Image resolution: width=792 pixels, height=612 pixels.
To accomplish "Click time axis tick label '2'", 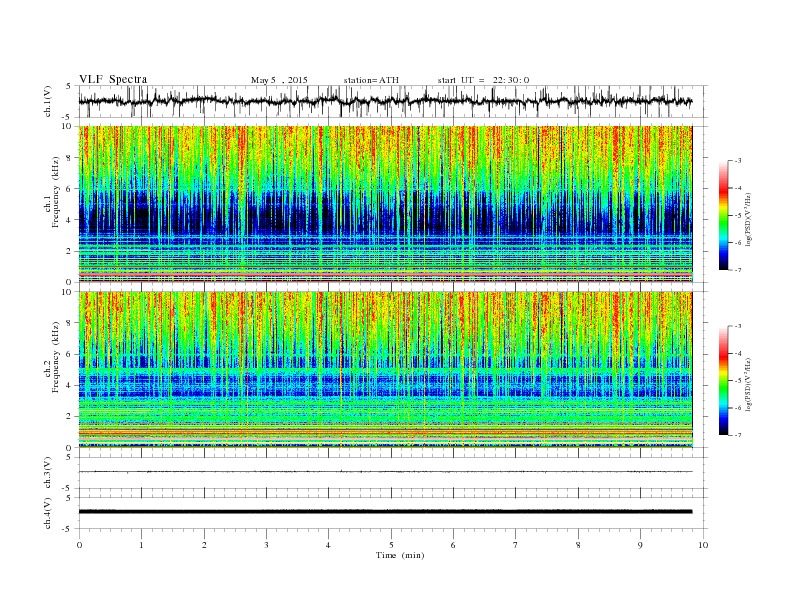I will pos(204,545).
